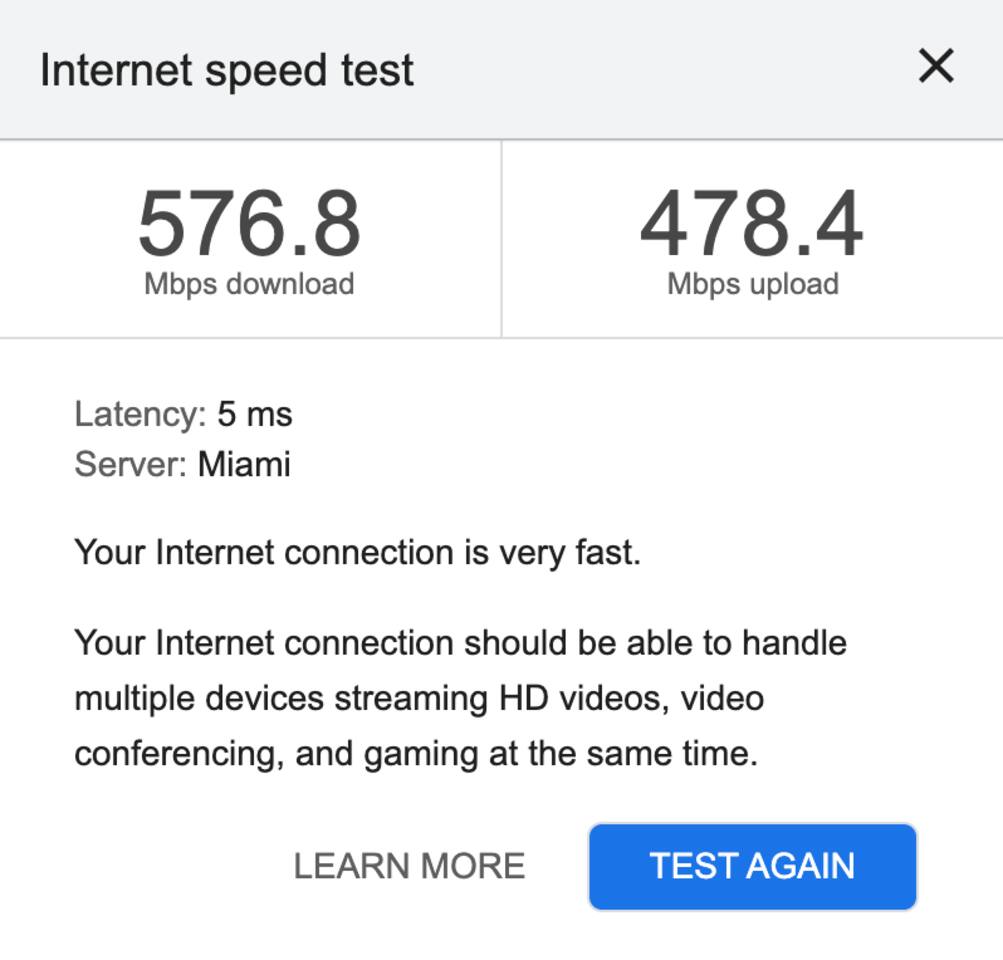
Task: Click the "Internet speed test" title
Action: pyautogui.click(x=227, y=70)
